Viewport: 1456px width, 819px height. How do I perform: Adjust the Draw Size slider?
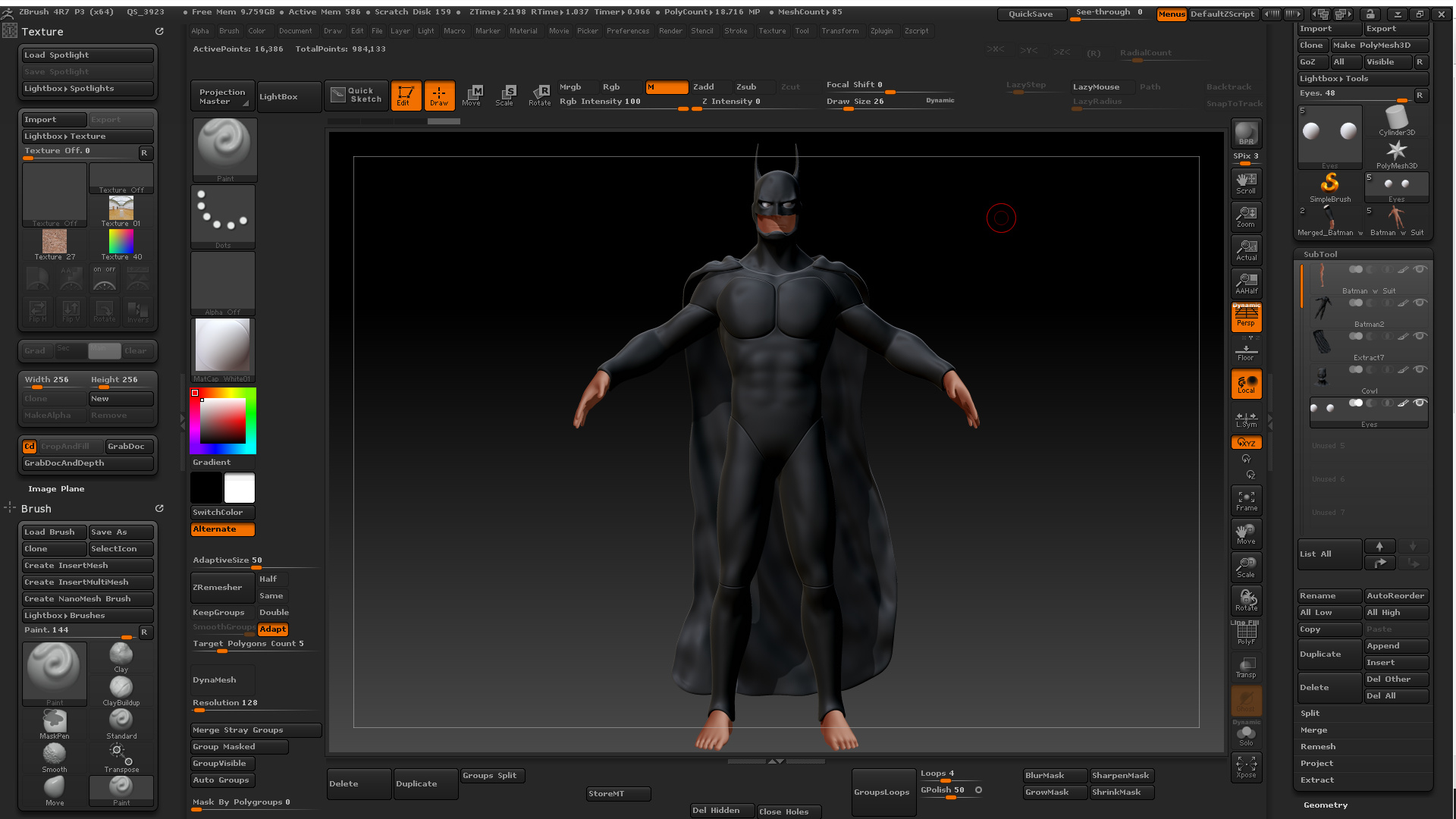point(890,103)
